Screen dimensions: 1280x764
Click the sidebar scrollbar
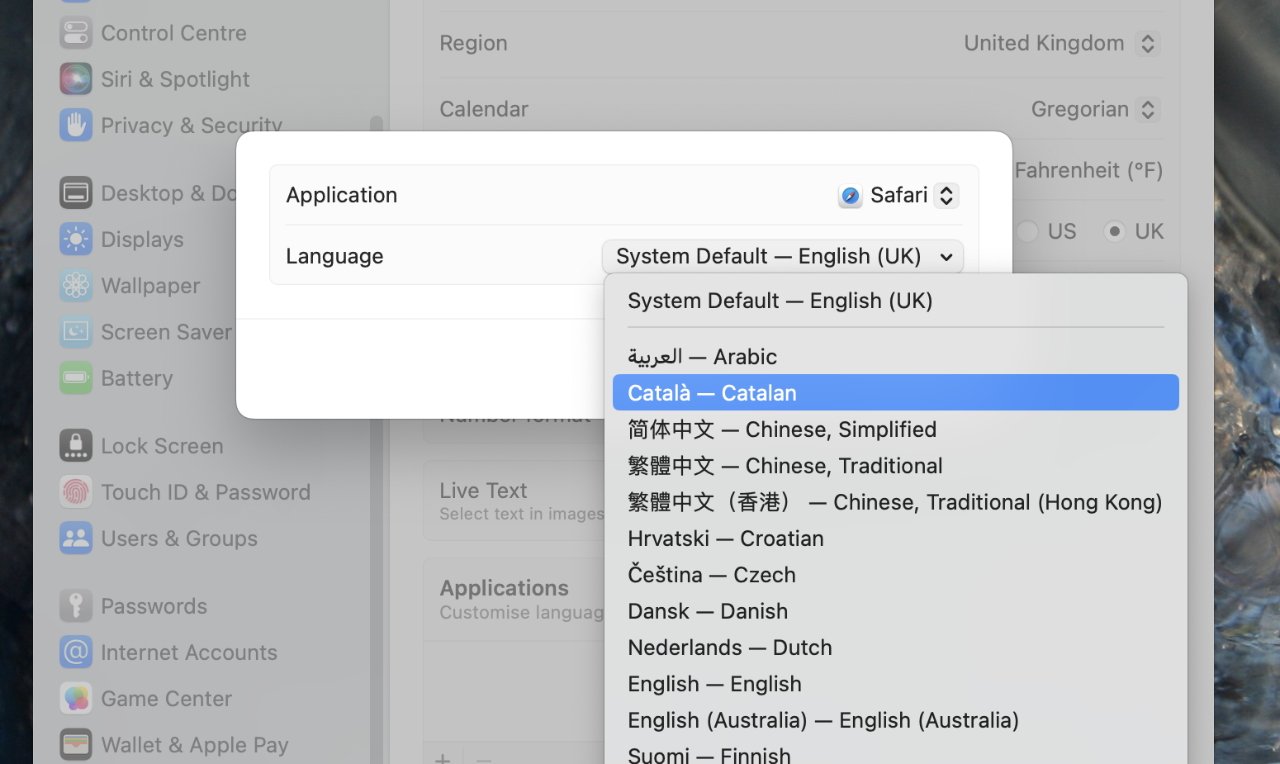coord(376,440)
